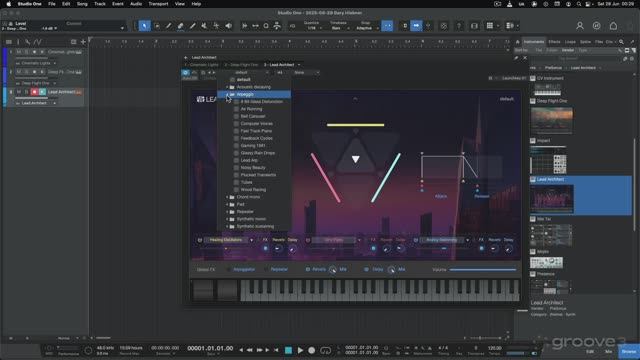Toggle record arm on Lead Architect track
Screen dimensions: 640x360
point(34,92)
